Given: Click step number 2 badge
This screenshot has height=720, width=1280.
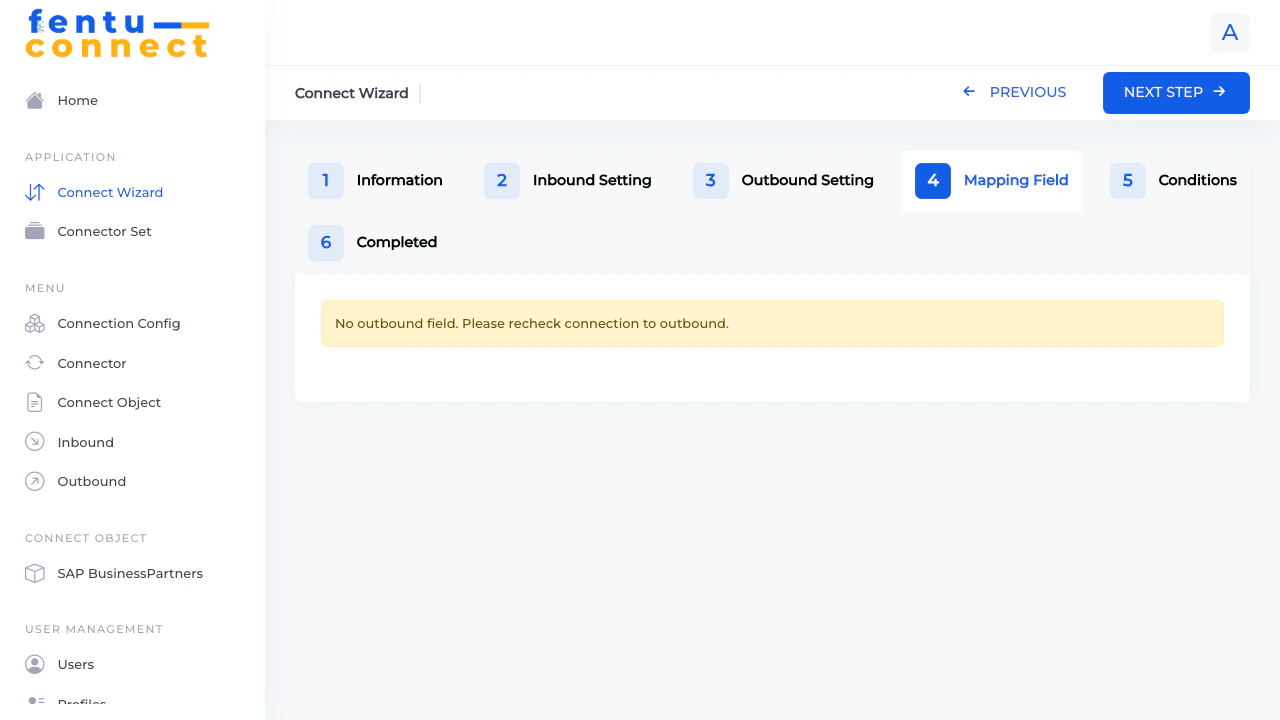Looking at the screenshot, I should [x=502, y=181].
